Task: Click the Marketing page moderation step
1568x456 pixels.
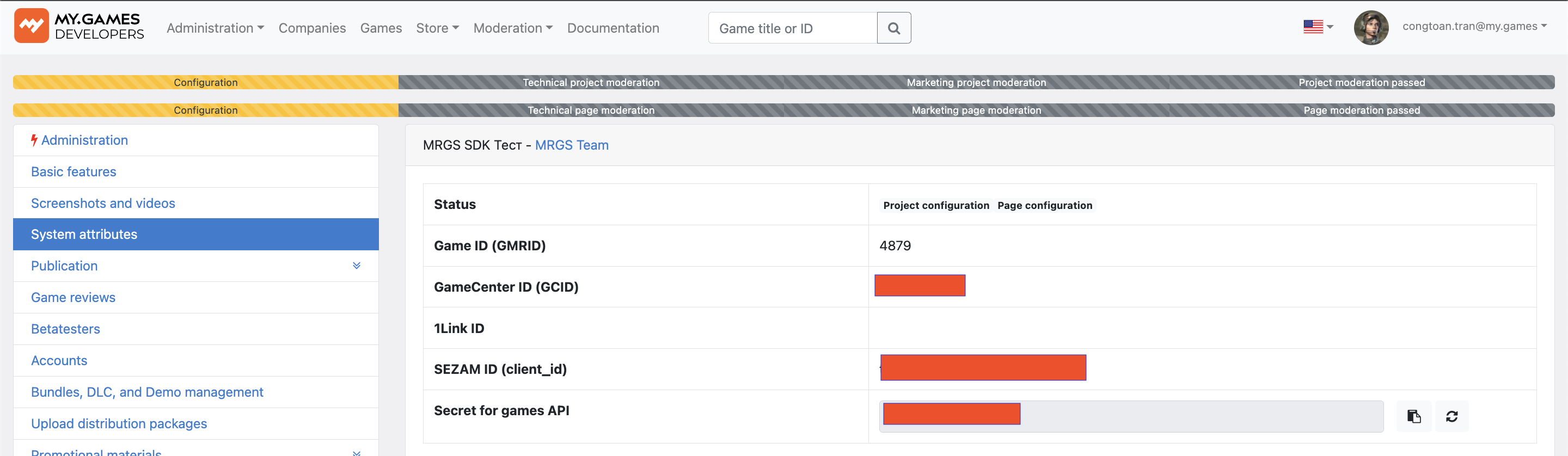Action: point(976,110)
